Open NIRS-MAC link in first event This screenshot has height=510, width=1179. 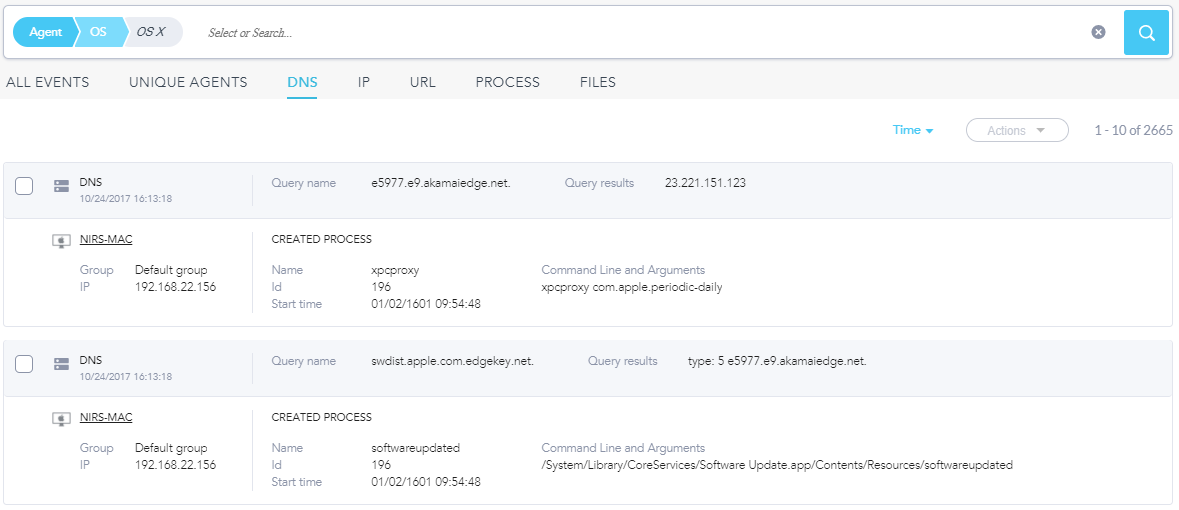tap(106, 240)
